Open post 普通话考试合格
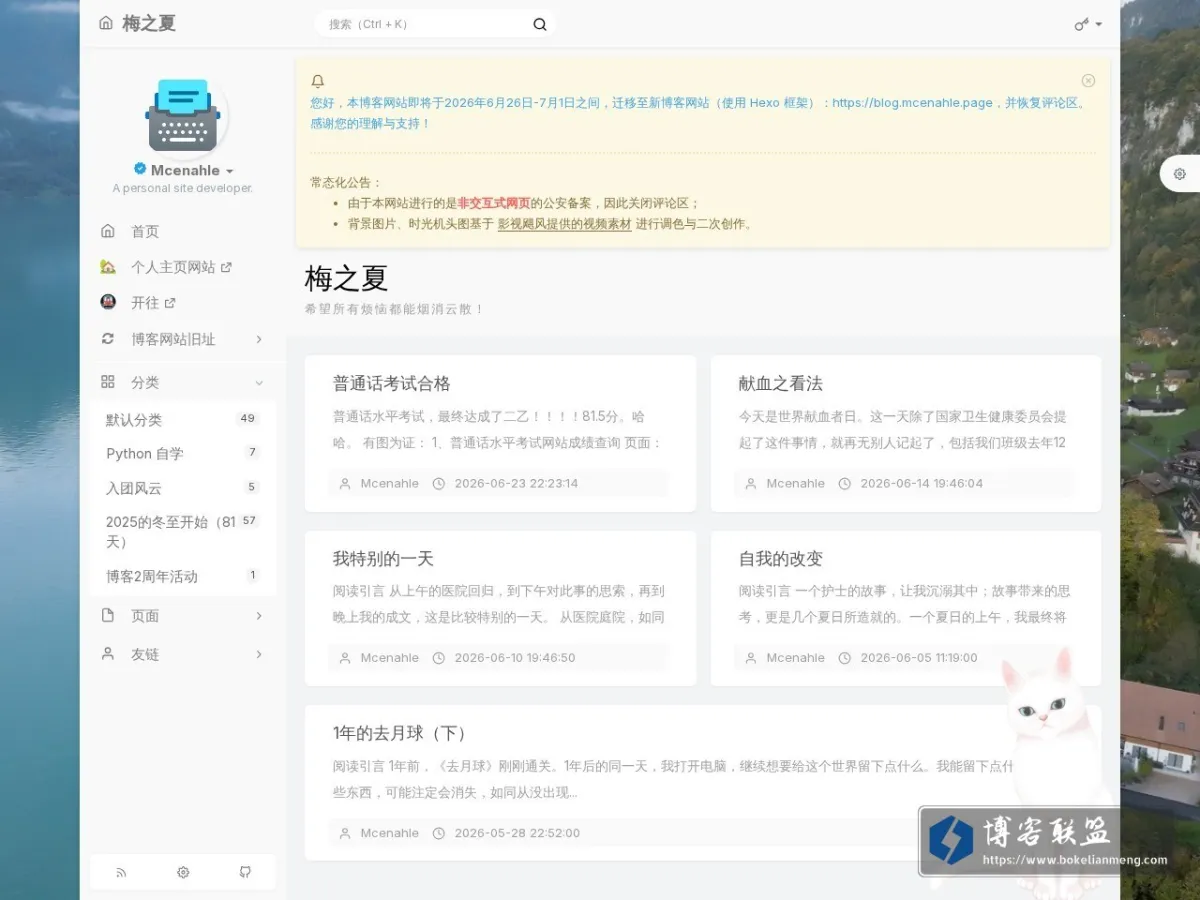Image resolution: width=1200 pixels, height=900 pixels. 392,384
